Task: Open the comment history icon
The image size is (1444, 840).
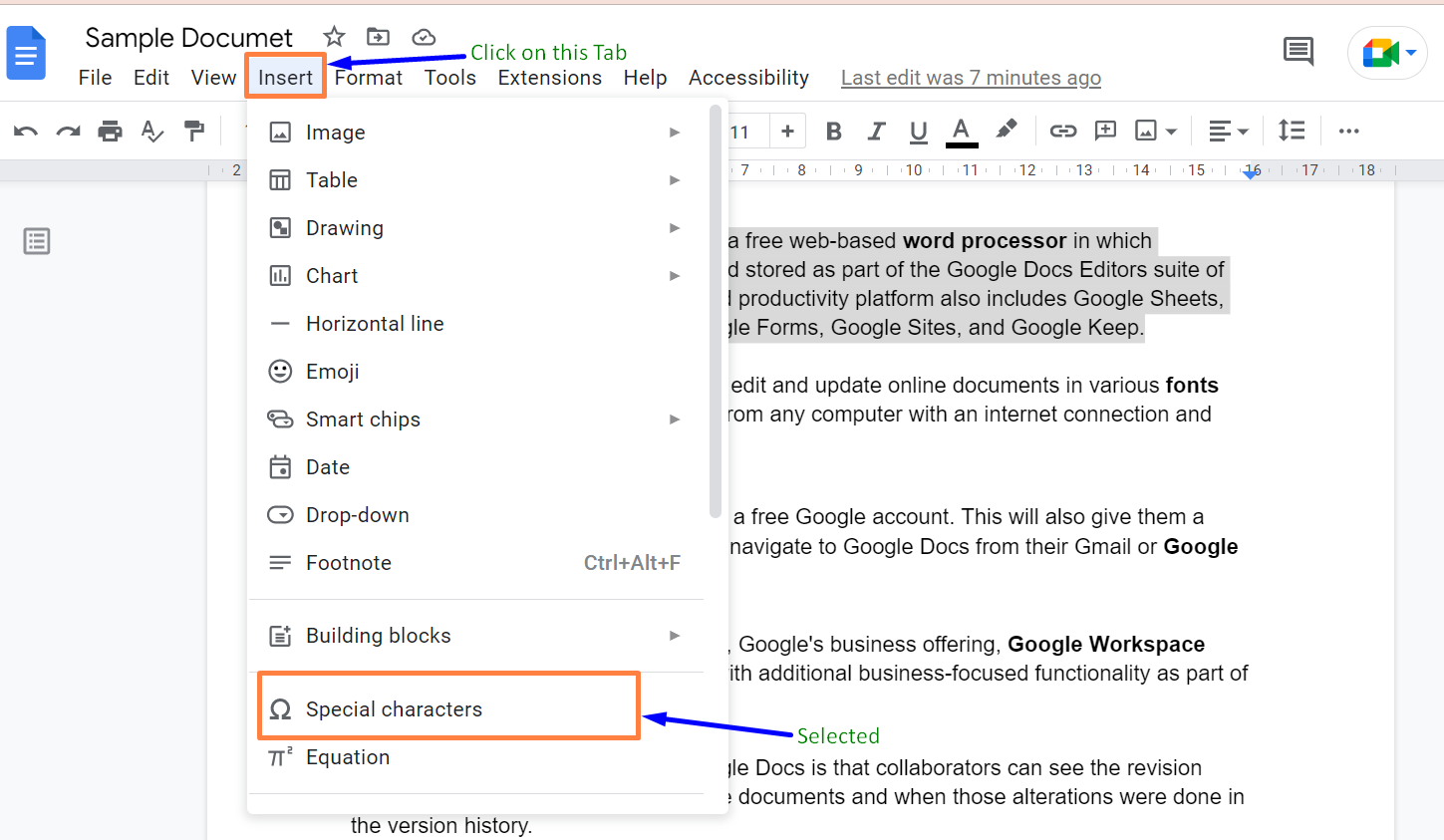Action: [x=1299, y=51]
